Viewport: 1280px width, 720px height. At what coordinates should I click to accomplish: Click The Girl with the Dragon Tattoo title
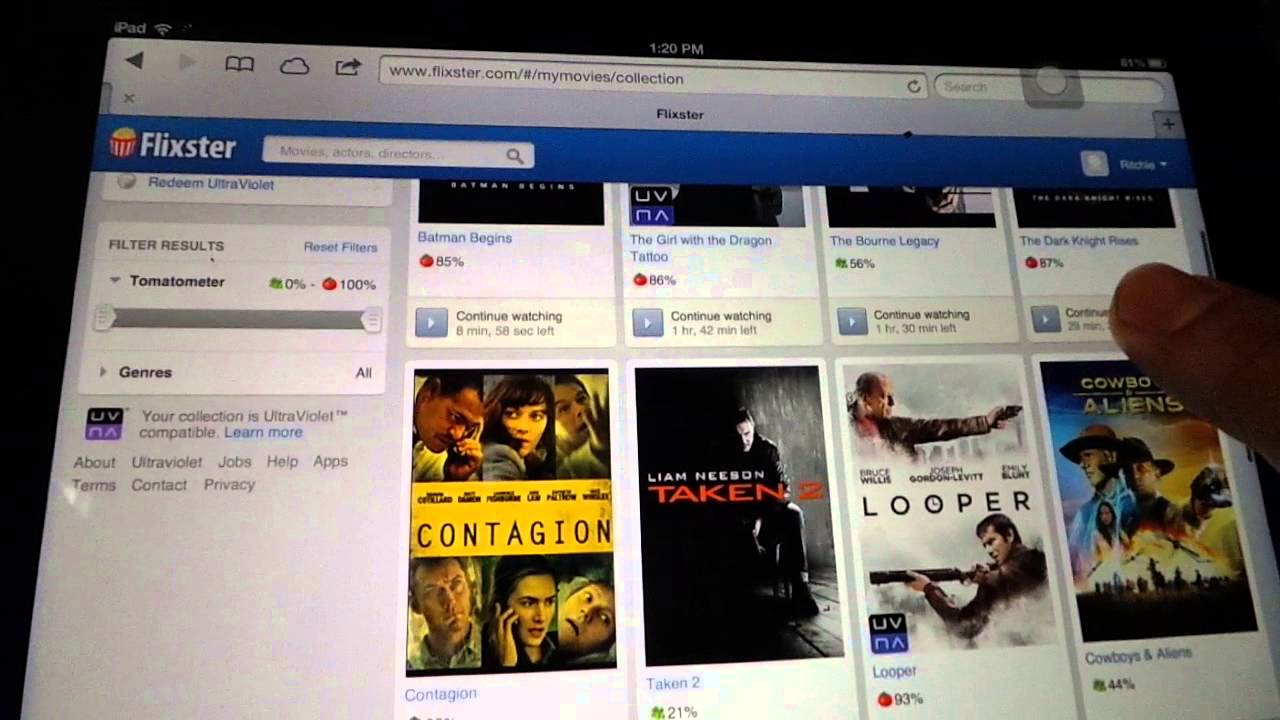(700, 248)
